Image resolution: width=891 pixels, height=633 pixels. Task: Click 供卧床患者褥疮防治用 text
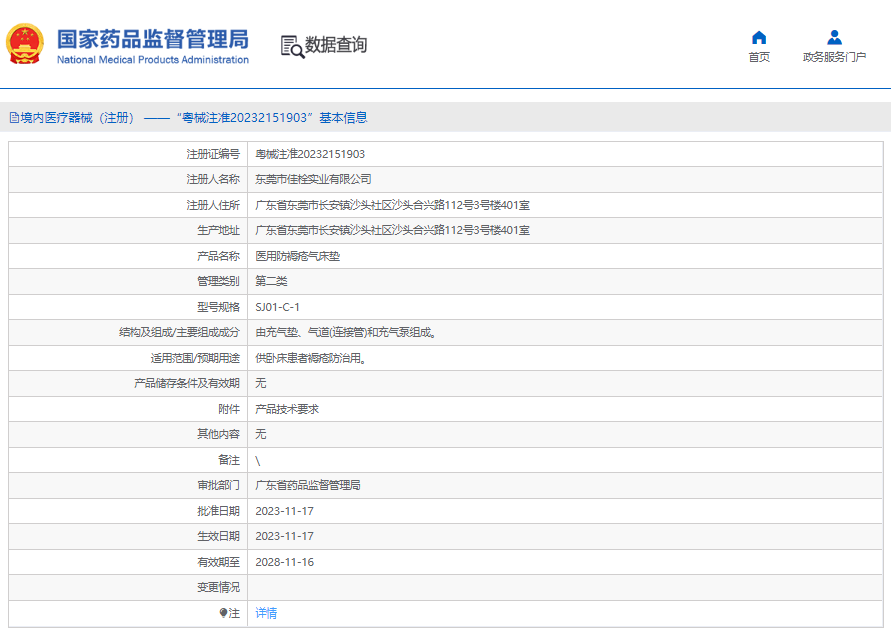coord(310,358)
